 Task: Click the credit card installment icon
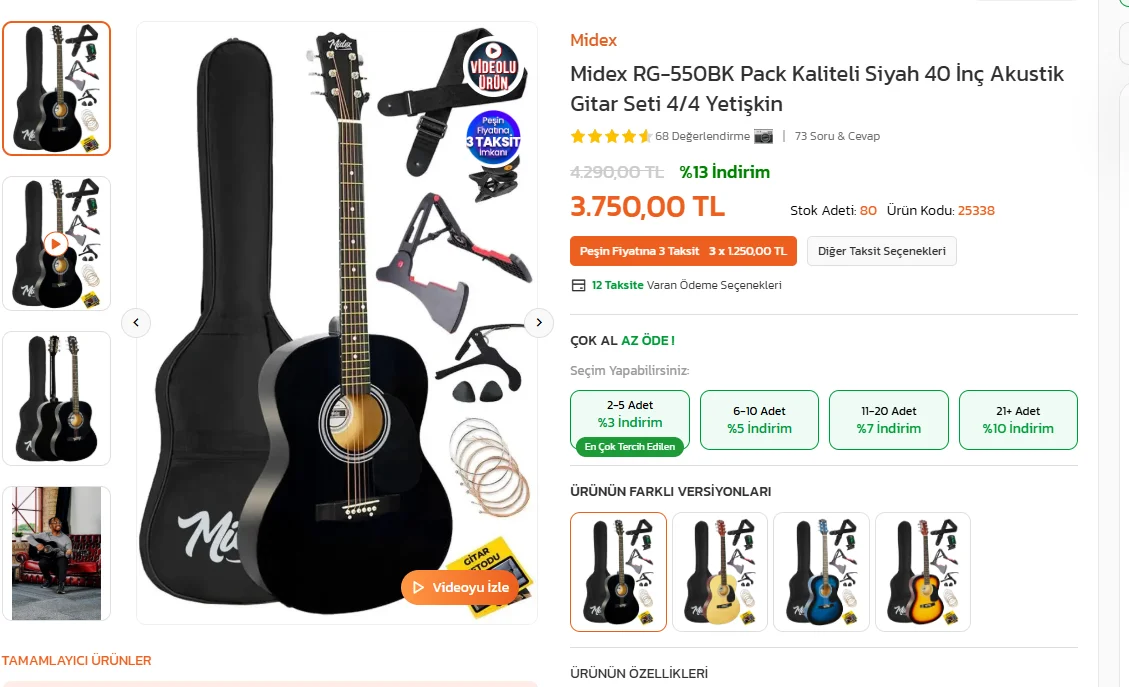click(578, 285)
